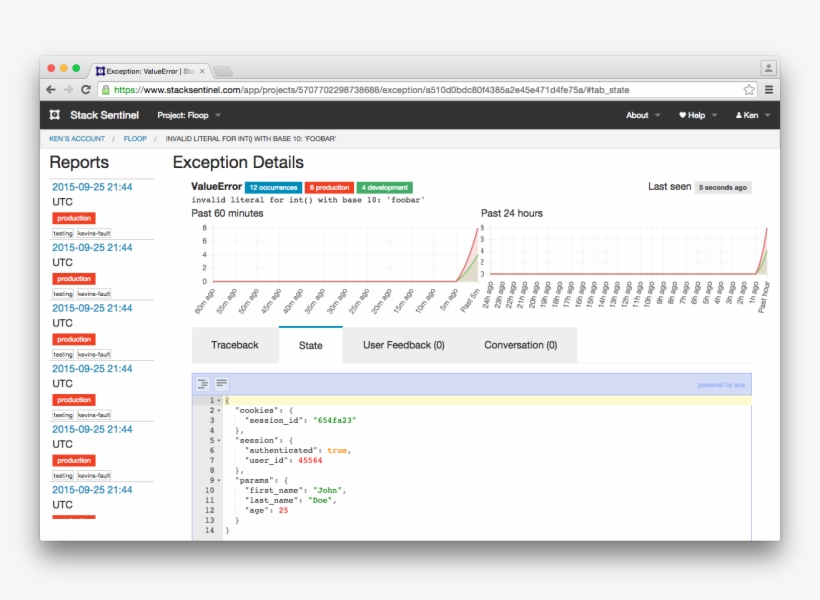Viewport: 820px width, 600px height.
Task: Collapse the "cookies" block fold arrow
Action: tap(219, 411)
